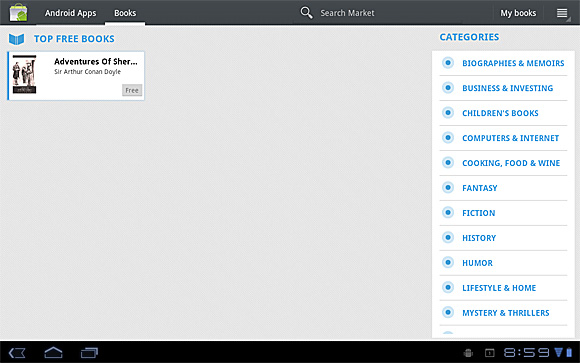Switch to the Books tab
This screenshot has height=363, width=580.
tap(125, 13)
